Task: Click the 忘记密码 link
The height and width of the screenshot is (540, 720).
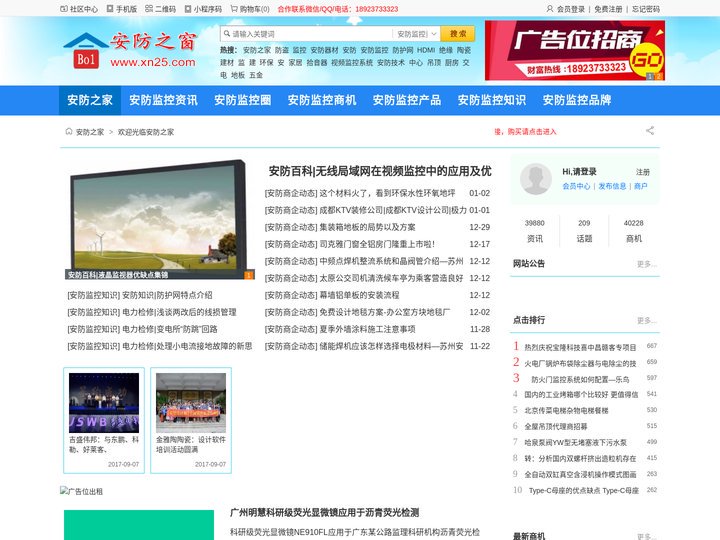Action: (646, 9)
